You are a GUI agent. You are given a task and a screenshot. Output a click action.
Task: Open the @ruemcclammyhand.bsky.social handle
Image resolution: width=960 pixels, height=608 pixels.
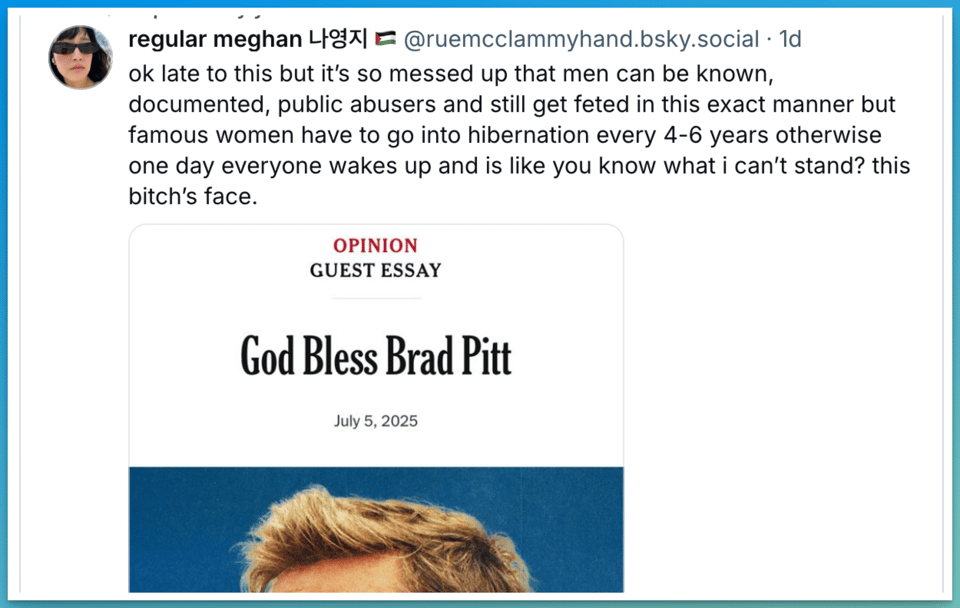pyautogui.click(x=581, y=39)
